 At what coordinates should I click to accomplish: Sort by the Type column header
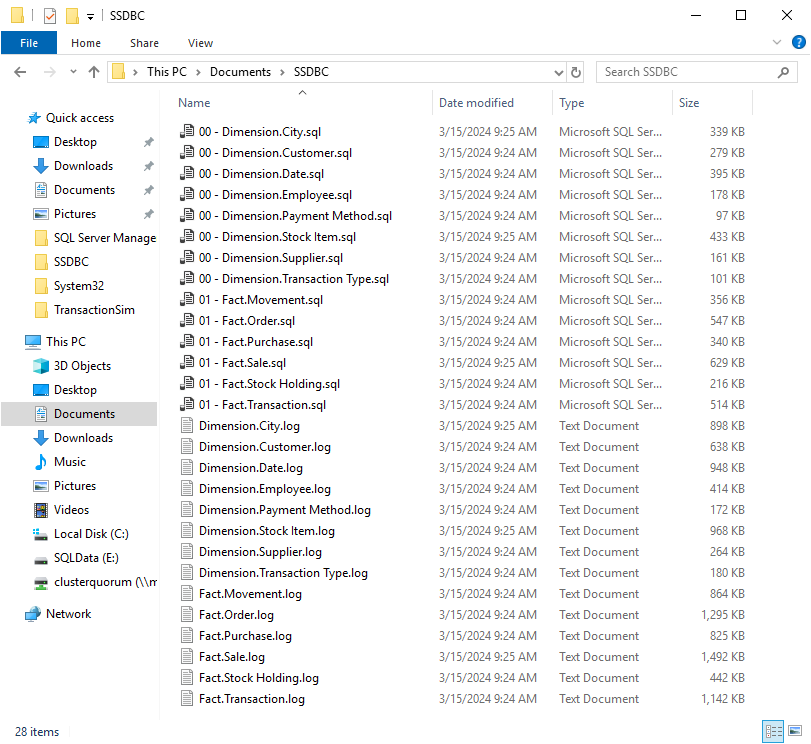pos(572,103)
